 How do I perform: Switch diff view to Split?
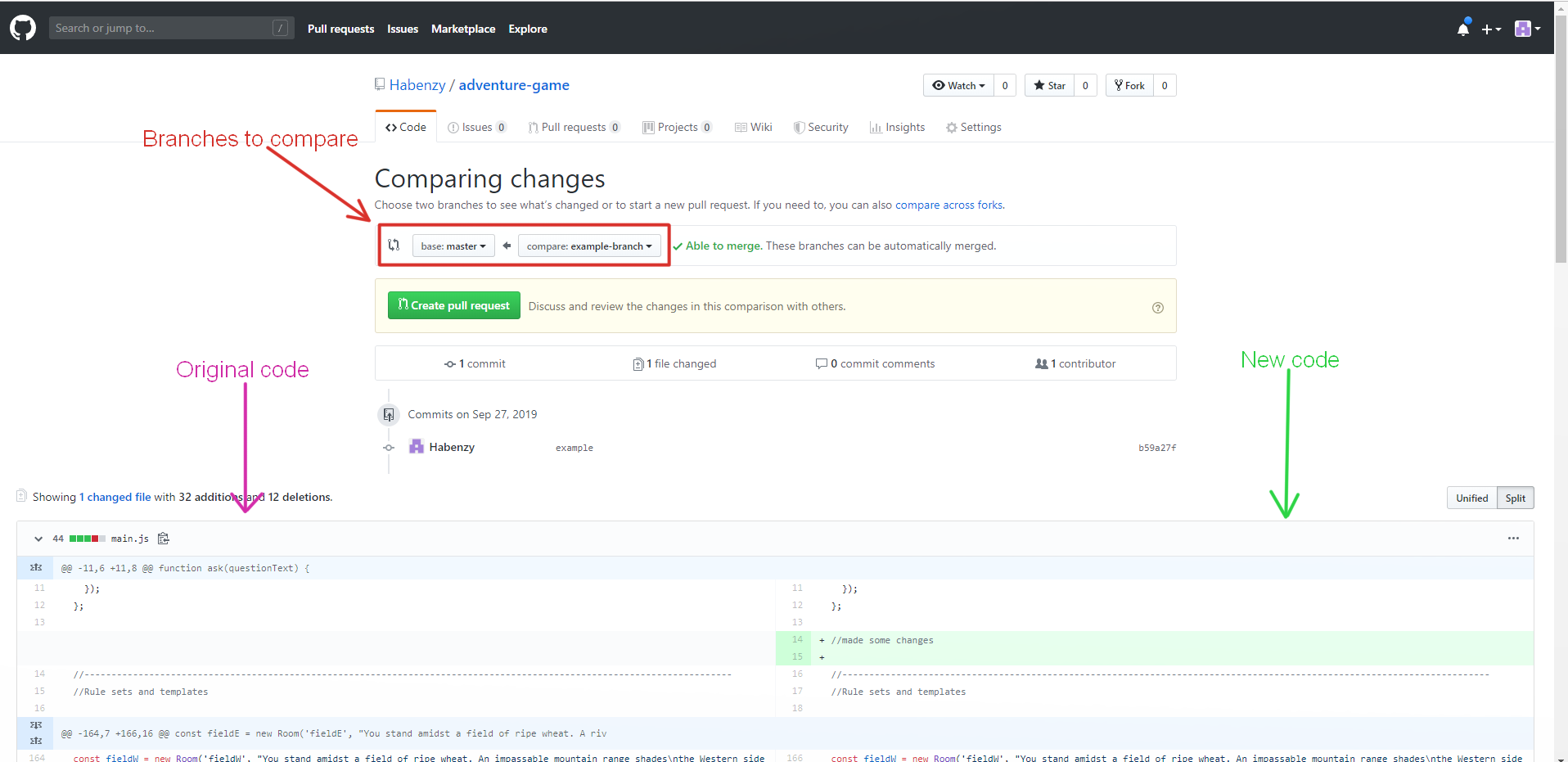pos(1516,498)
